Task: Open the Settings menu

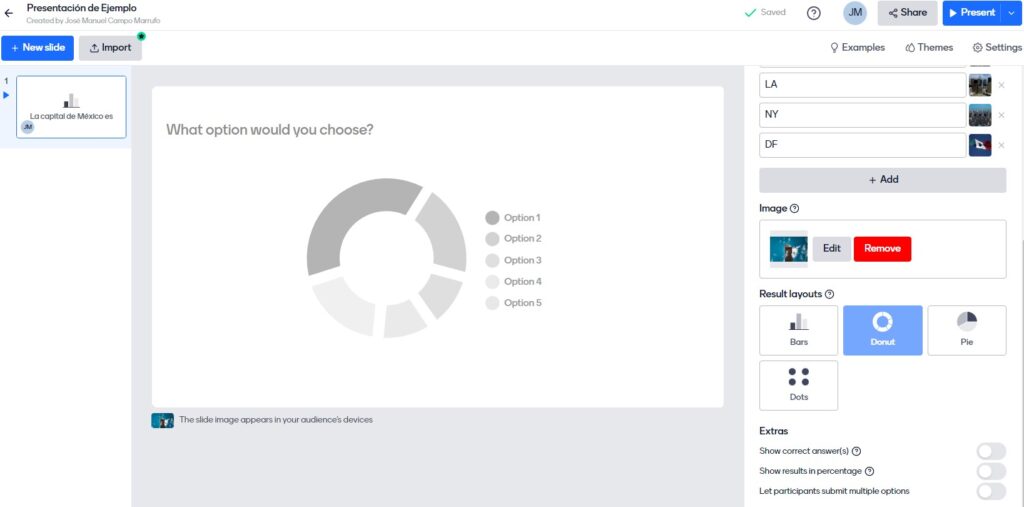Action: click(996, 47)
